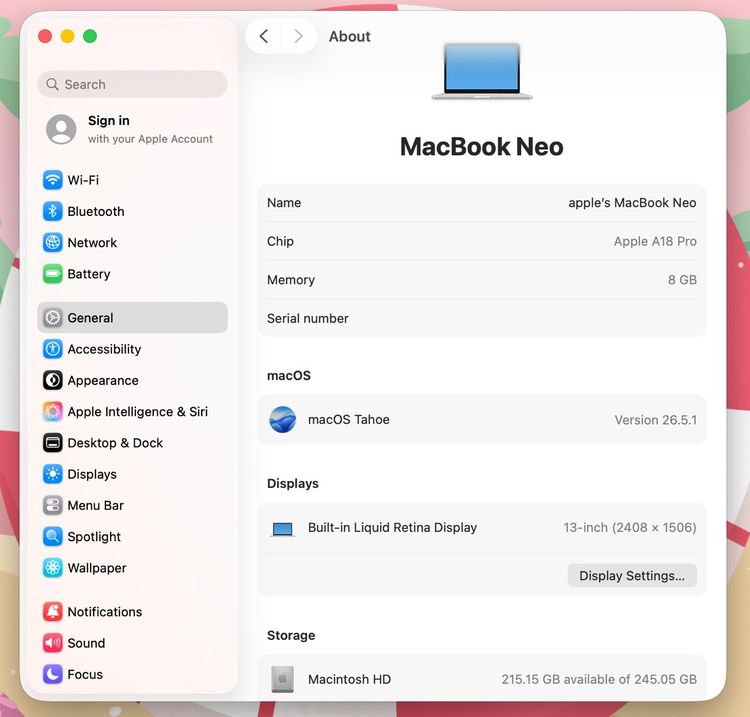
Task: Click the Built-in display laptop icon
Action: tap(283, 529)
